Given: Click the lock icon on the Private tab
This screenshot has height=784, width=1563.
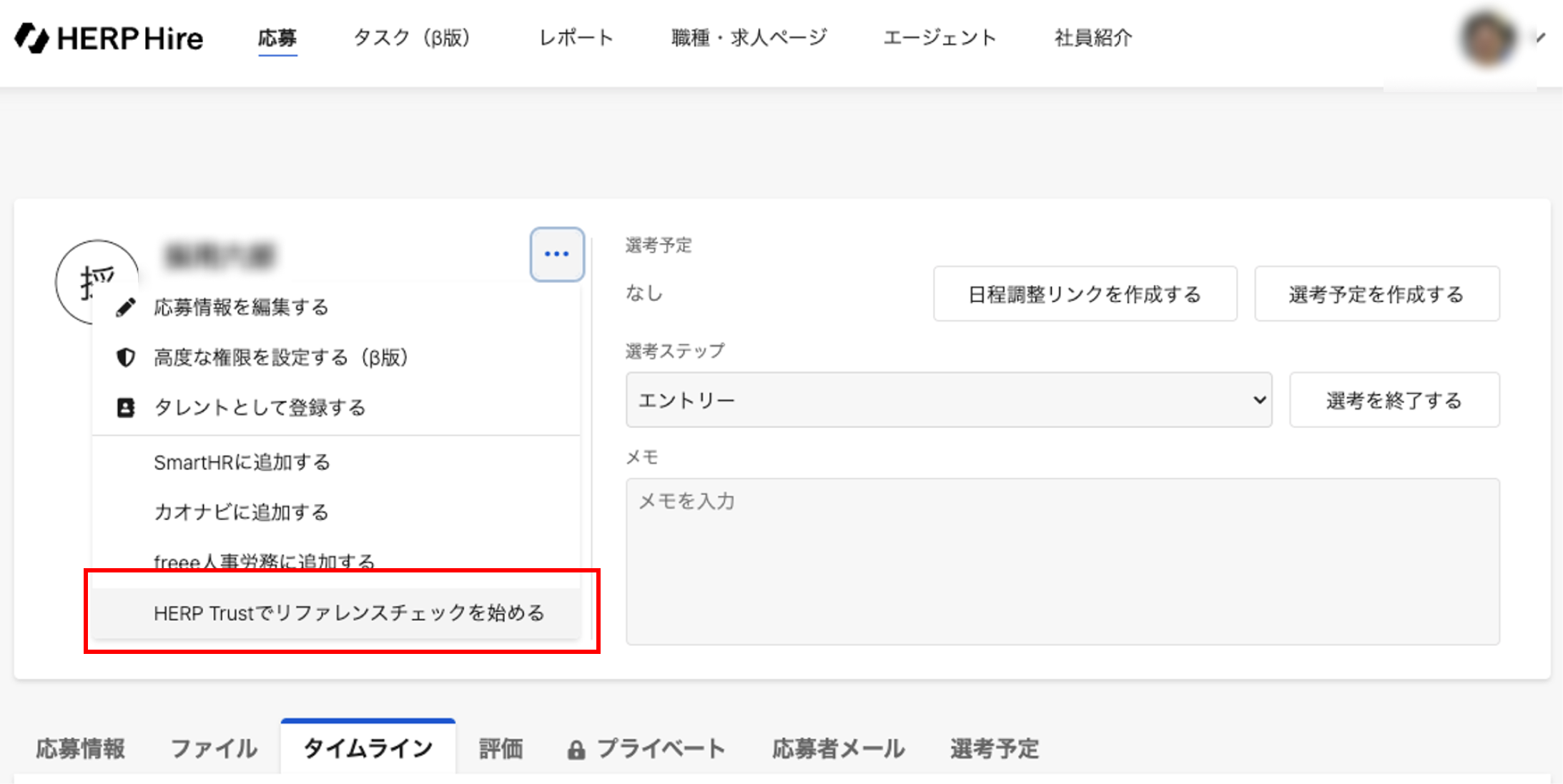Looking at the screenshot, I should pyautogui.click(x=576, y=750).
